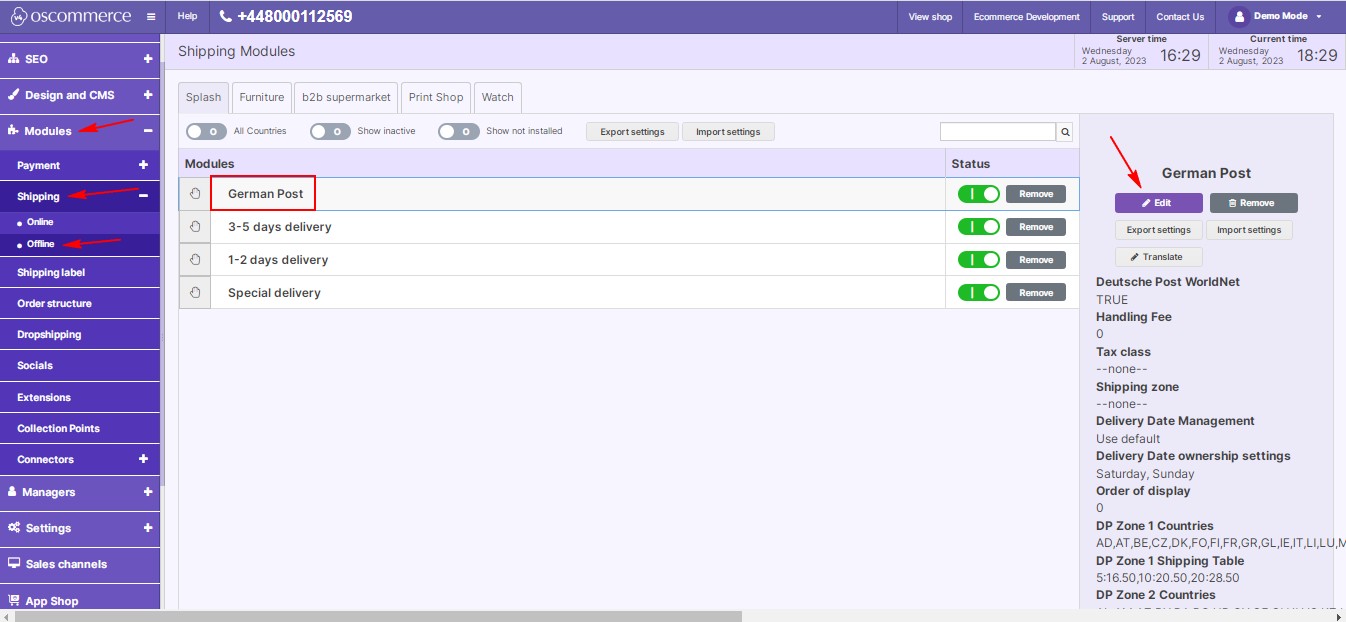Expand the Payment submenu
The image size is (1346, 622).
coord(143,165)
